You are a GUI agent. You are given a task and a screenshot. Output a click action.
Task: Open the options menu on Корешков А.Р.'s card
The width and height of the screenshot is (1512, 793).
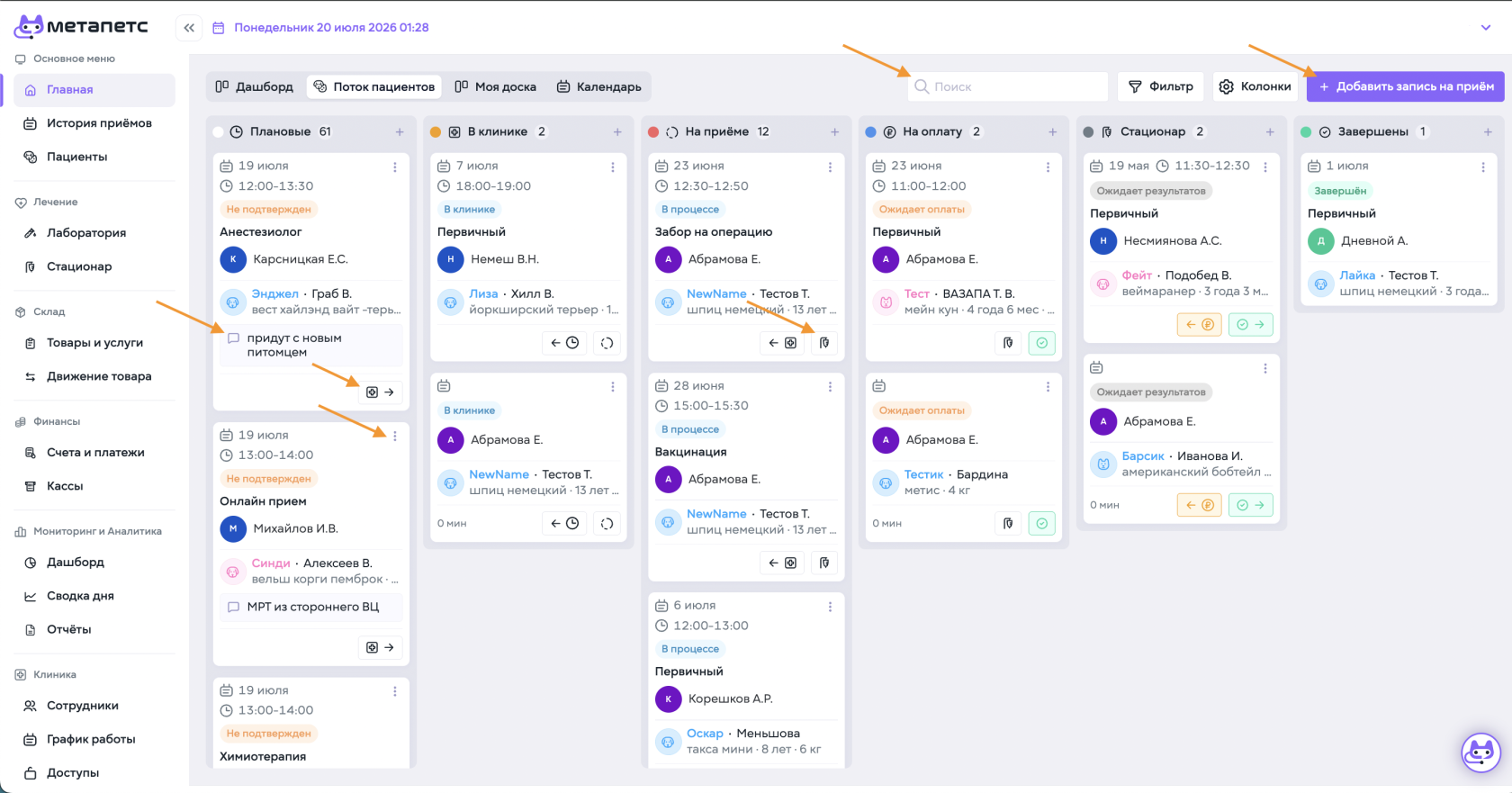pyautogui.click(x=830, y=607)
